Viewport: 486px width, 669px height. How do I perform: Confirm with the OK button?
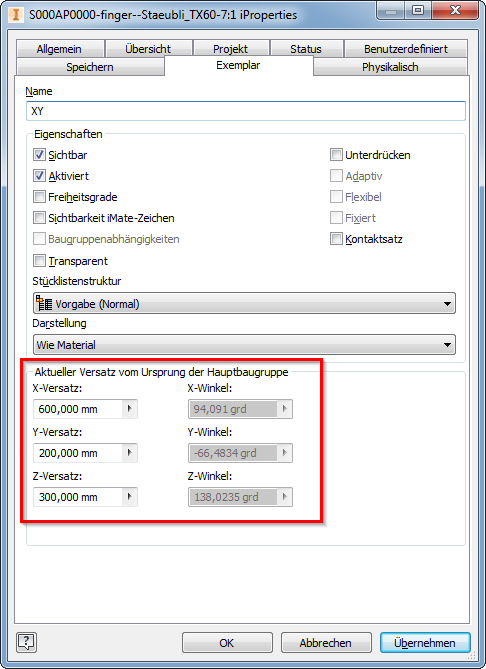click(x=227, y=643)
